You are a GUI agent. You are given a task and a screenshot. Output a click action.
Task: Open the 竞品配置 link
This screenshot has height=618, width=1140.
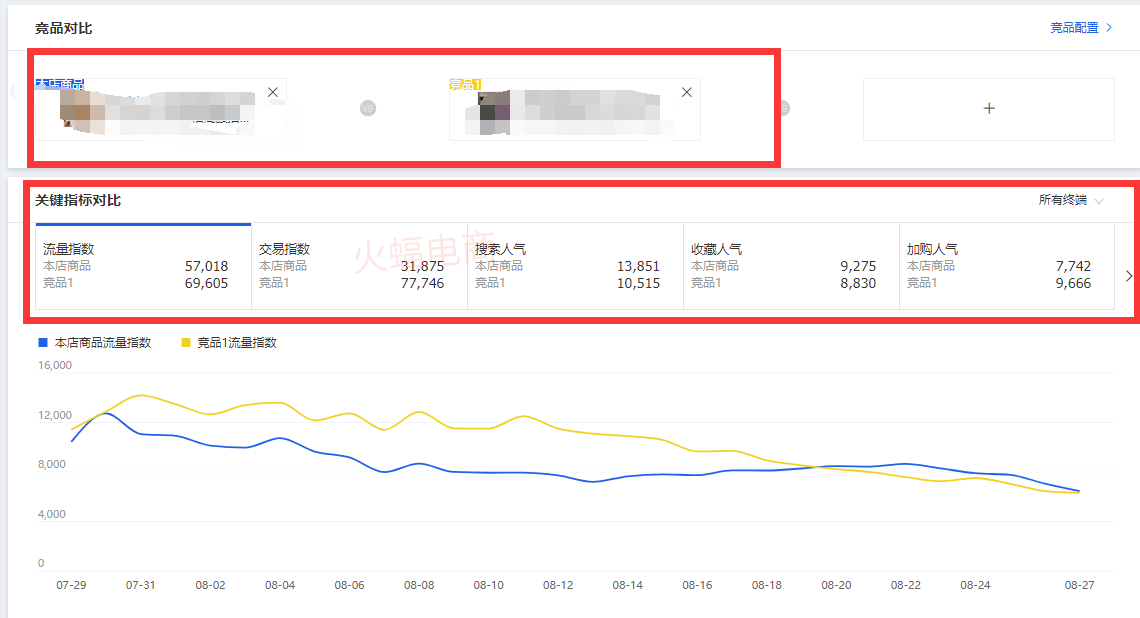pos(1074,28)
